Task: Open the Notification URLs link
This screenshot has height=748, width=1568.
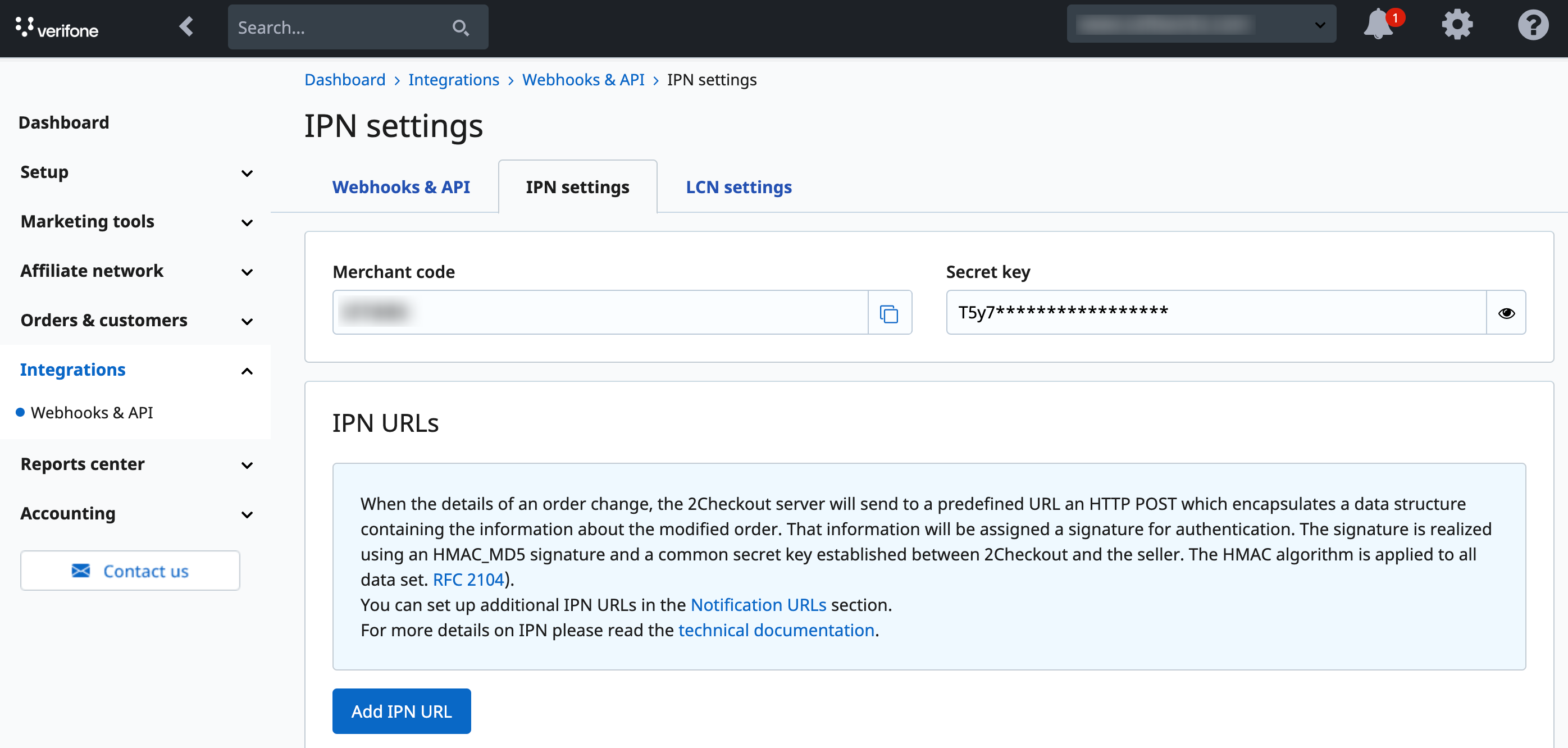Action: (x=758, y=604)
